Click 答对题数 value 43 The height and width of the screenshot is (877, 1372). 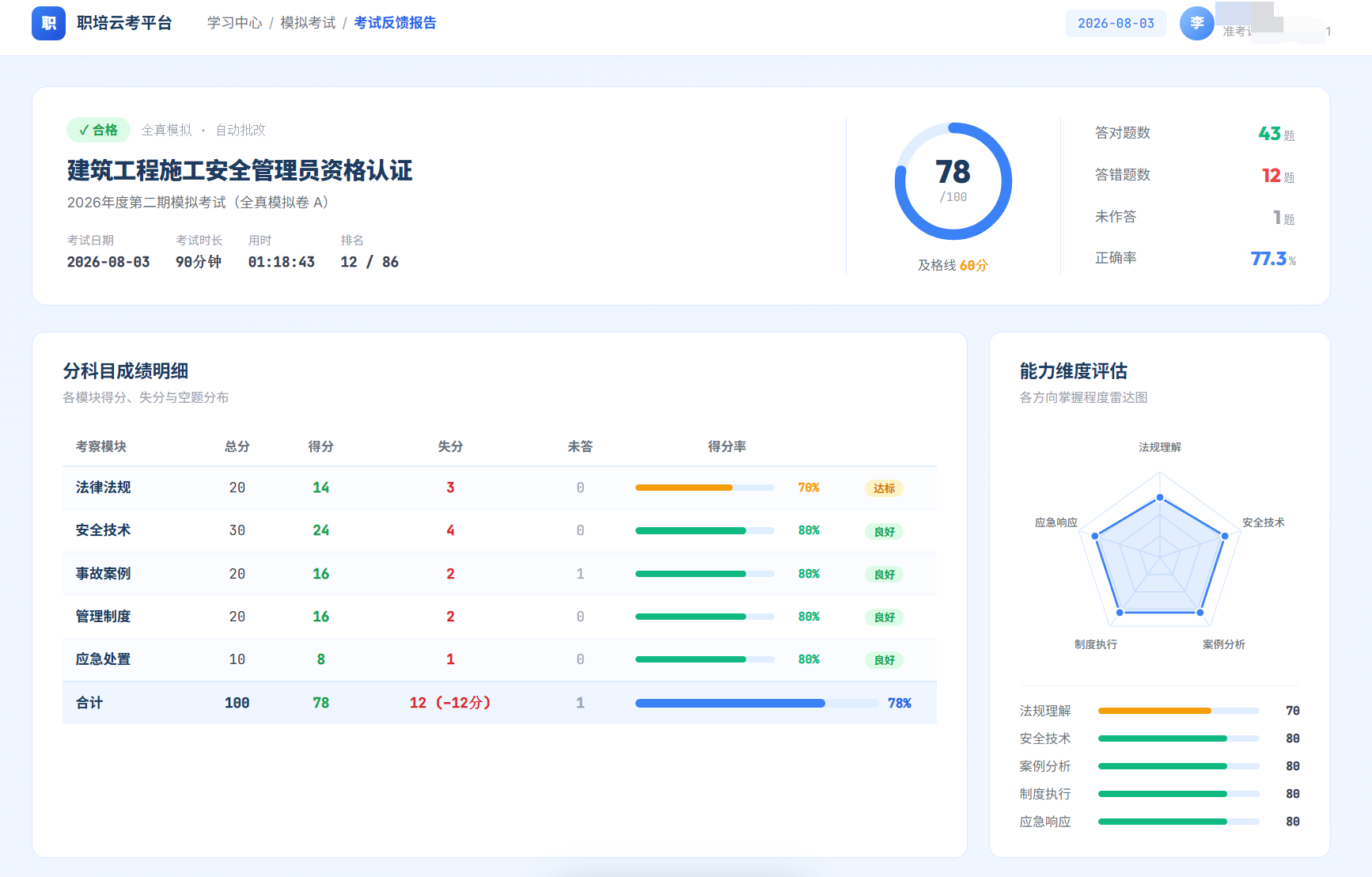click(1269, 134)
